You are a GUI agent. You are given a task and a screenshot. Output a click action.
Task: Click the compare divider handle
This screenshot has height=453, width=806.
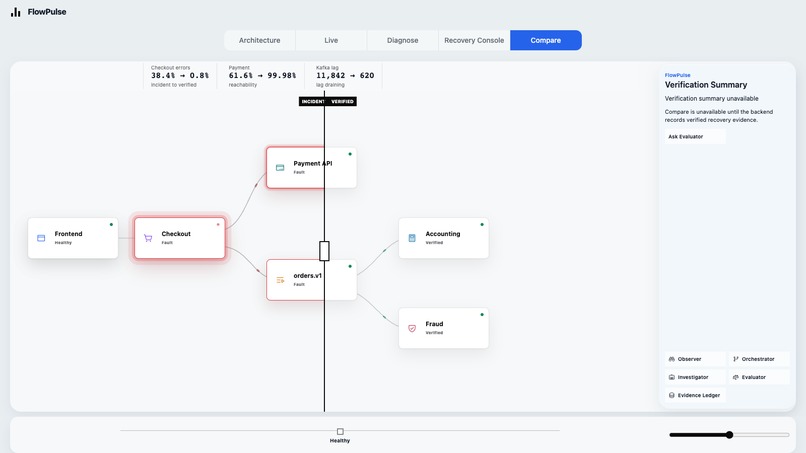324,251
